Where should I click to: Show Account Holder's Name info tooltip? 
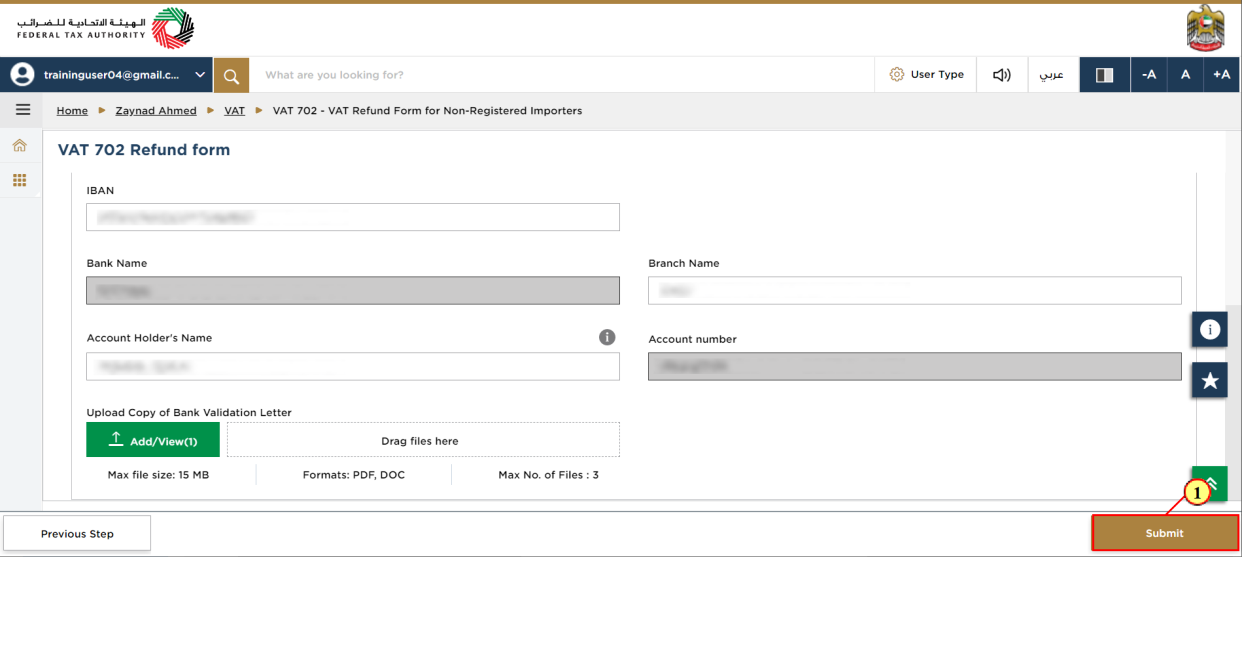(x=607, y=337)
